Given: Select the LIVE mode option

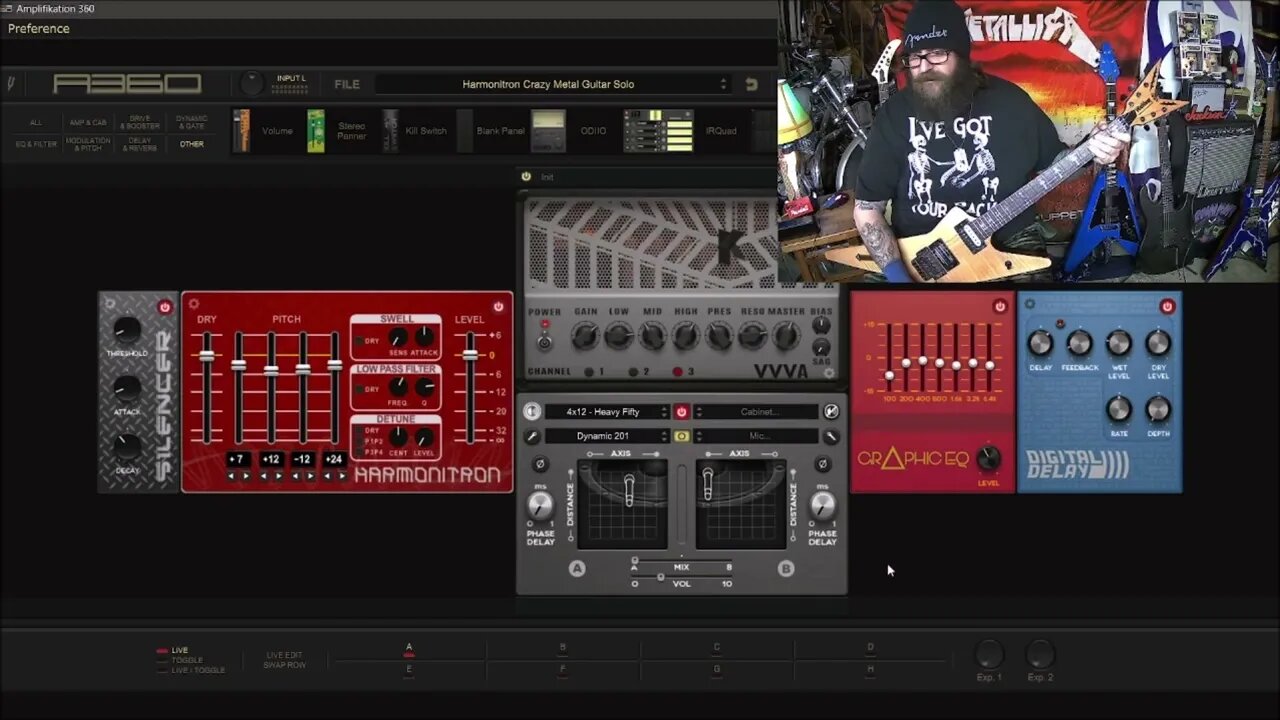Looking at the screenshot, I should pos(174,650).
